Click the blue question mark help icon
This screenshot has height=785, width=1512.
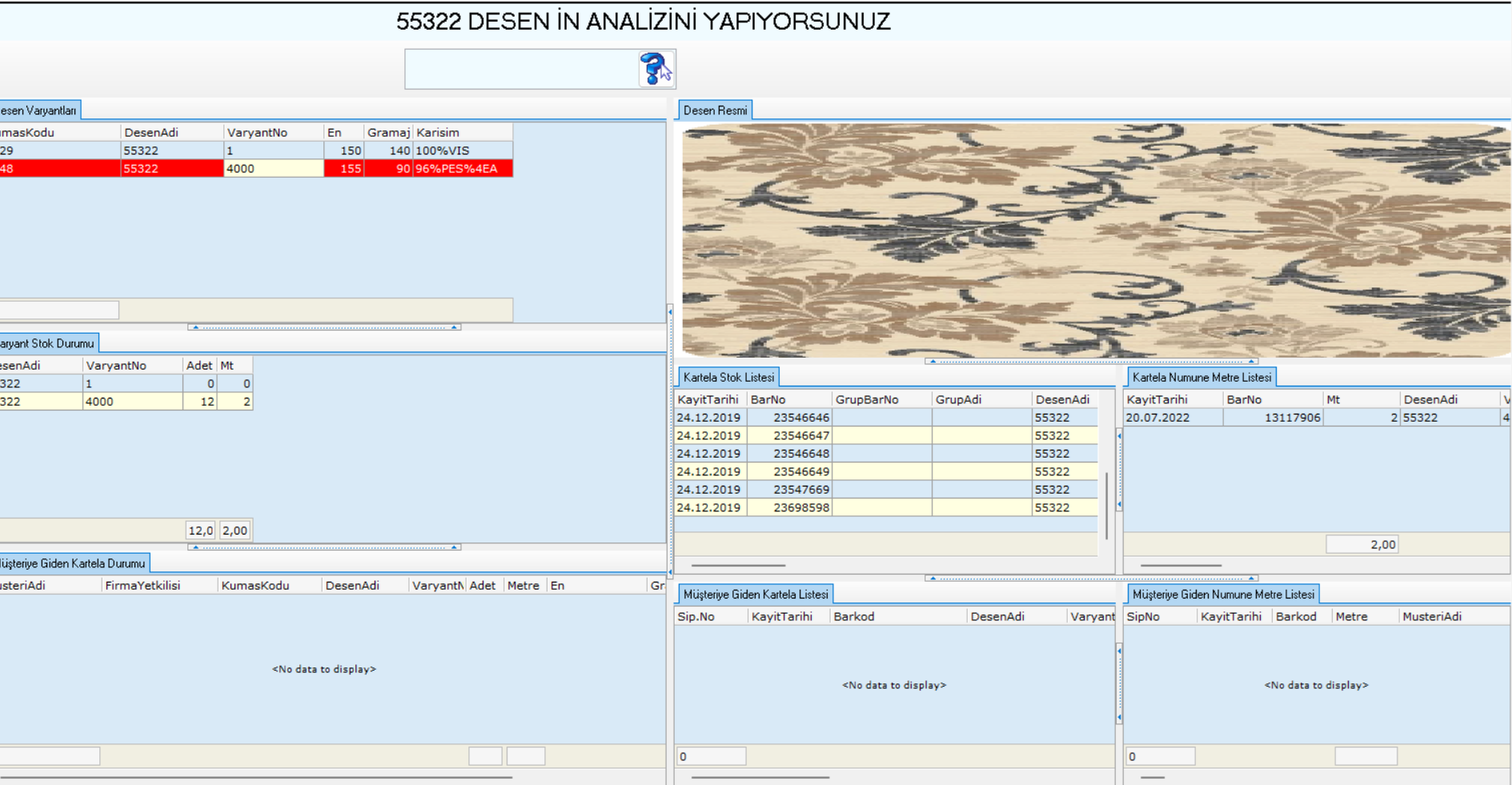[x=656, y=69]
